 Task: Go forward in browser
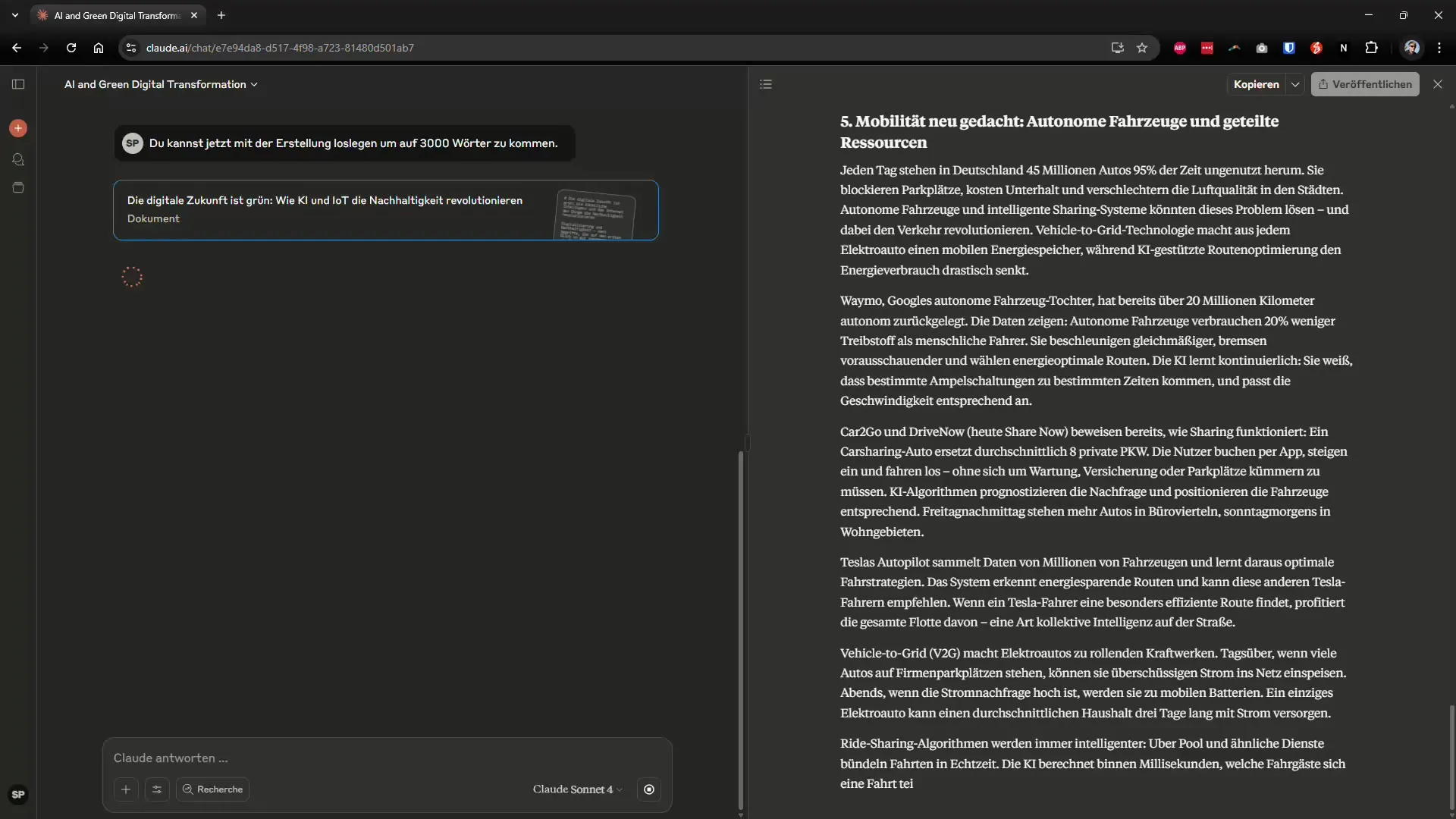click(44, 48)
